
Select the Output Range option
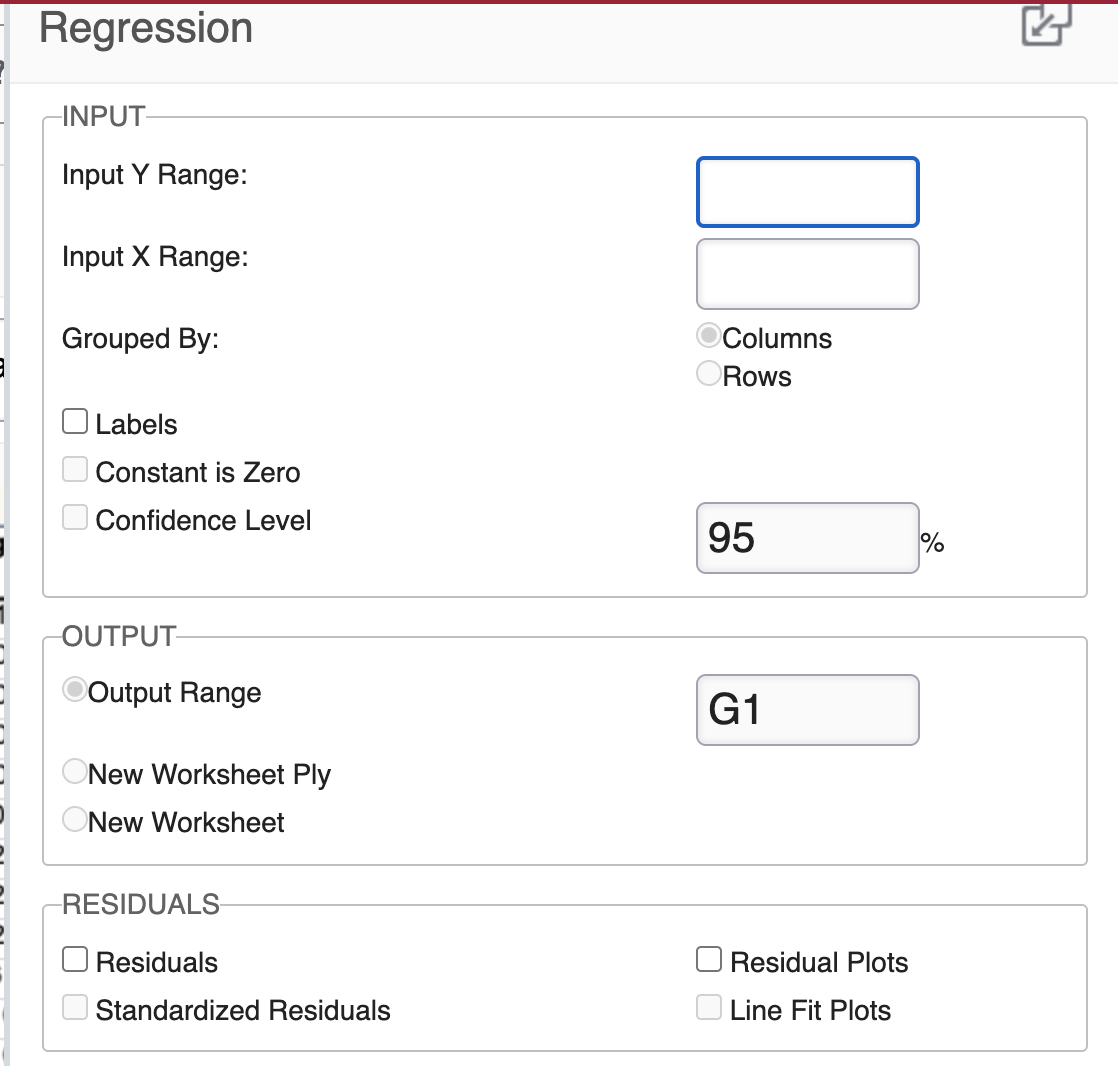click(x=73, y=689)
